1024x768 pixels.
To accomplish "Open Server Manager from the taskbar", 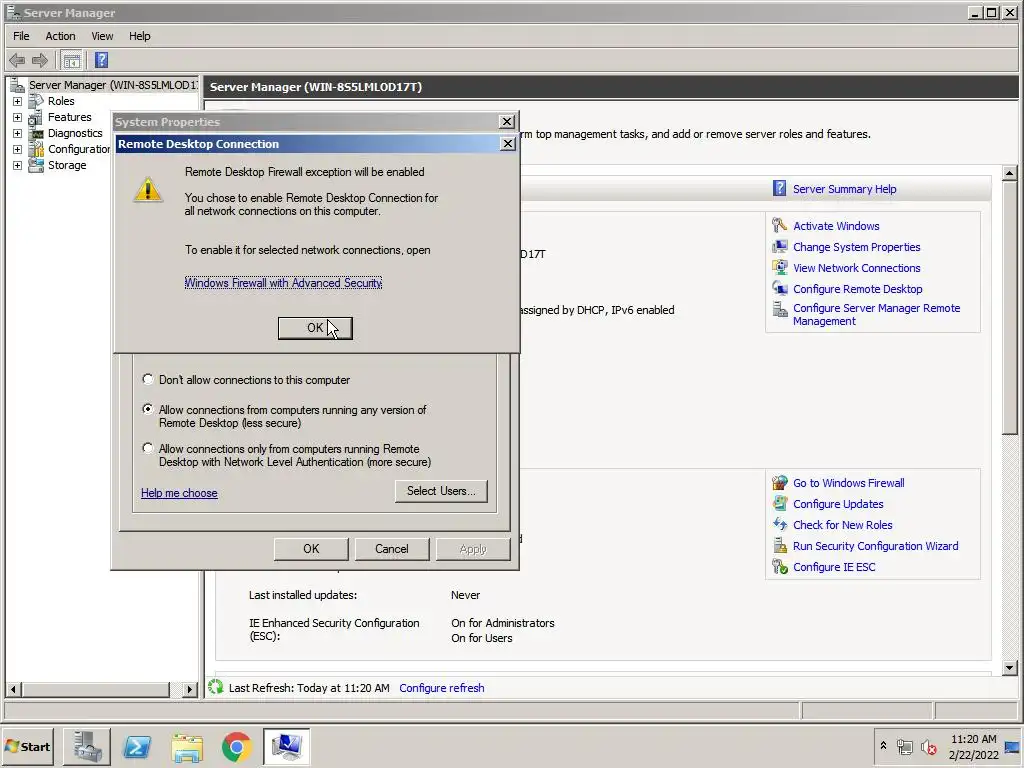I will [x=87, y=746].
